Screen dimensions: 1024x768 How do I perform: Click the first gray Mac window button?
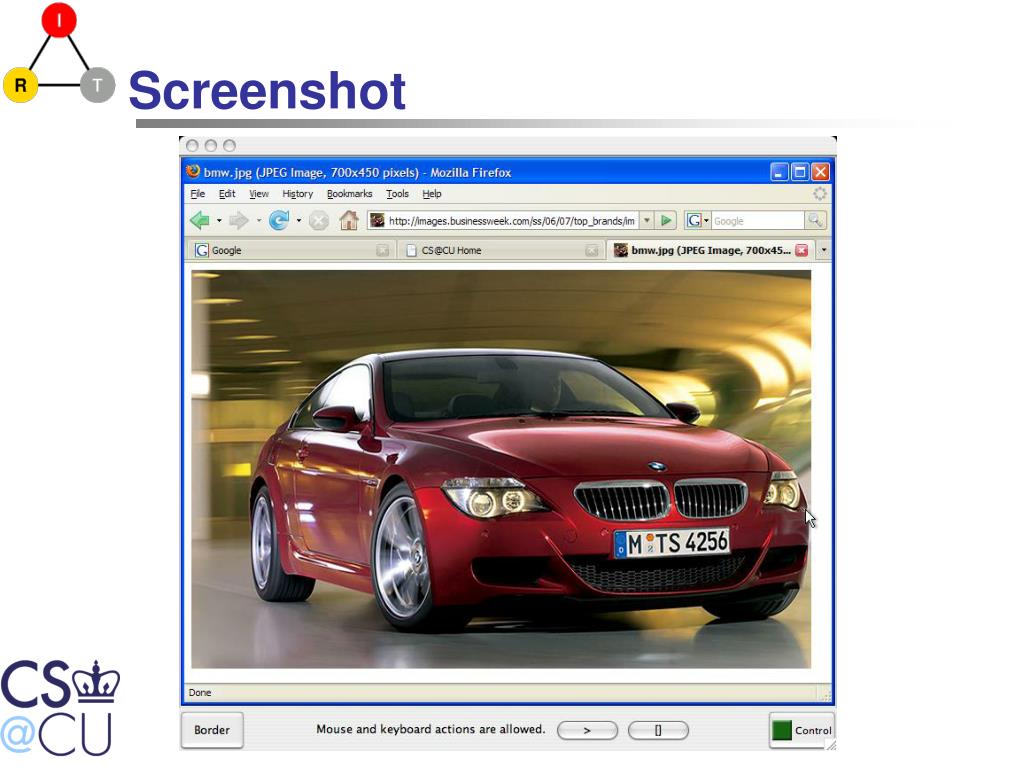click(x=192, y=145)
